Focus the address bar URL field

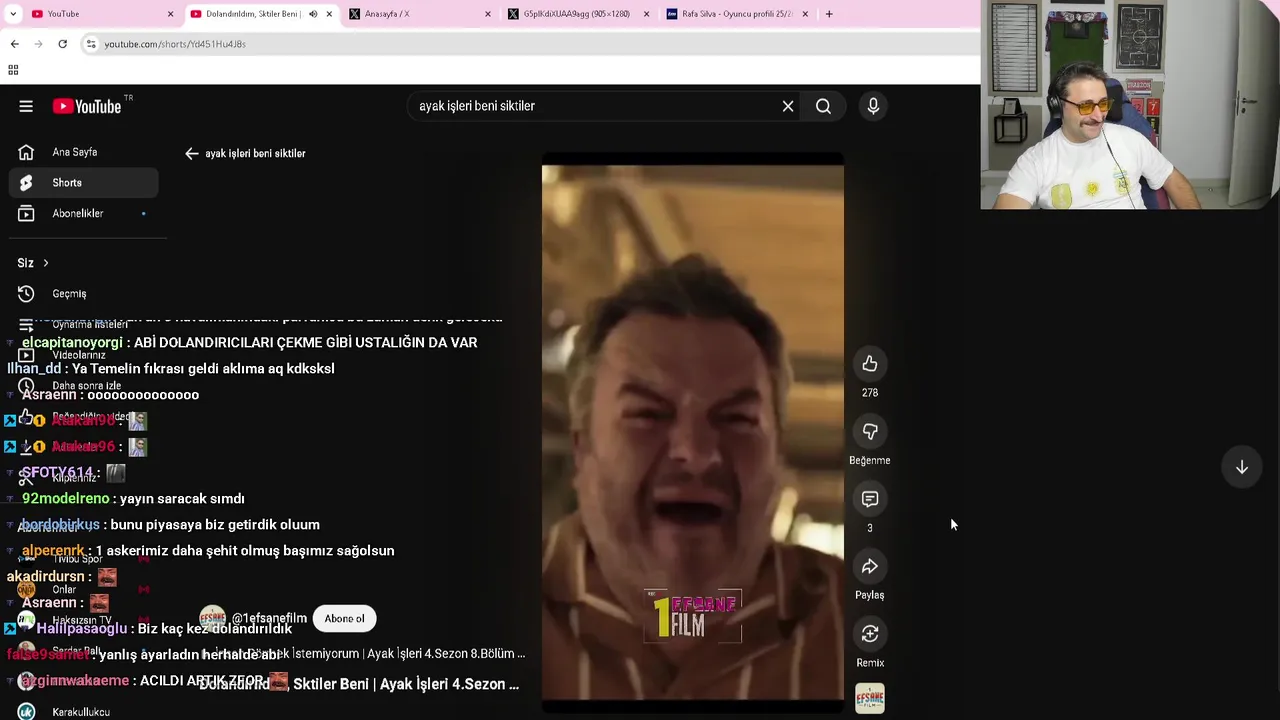530,44
